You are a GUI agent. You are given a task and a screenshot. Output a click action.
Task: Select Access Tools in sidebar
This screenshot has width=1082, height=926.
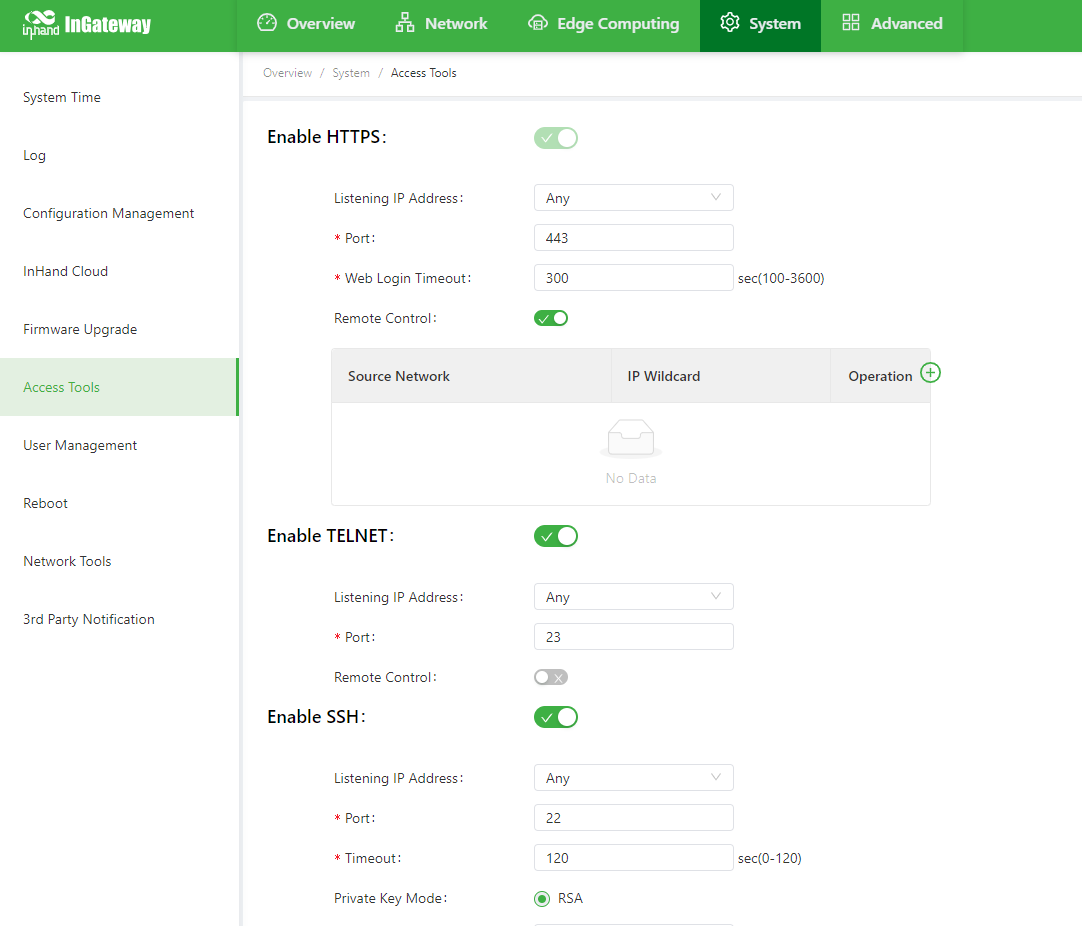(119, 387)
